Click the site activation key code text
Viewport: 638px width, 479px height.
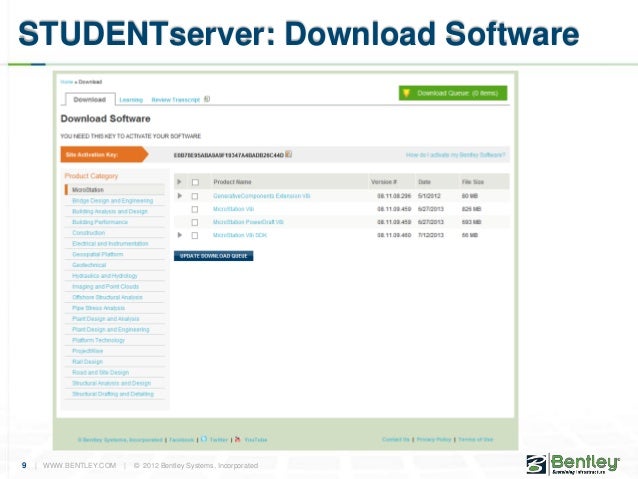[x=229, y=155]
